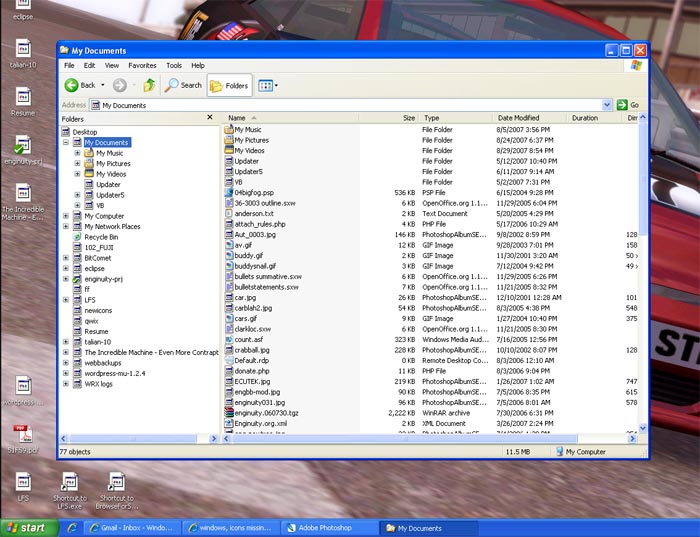Viewport: 700px width, 537px height.
Task: Open the Tools menu
Action: (174, 65)
